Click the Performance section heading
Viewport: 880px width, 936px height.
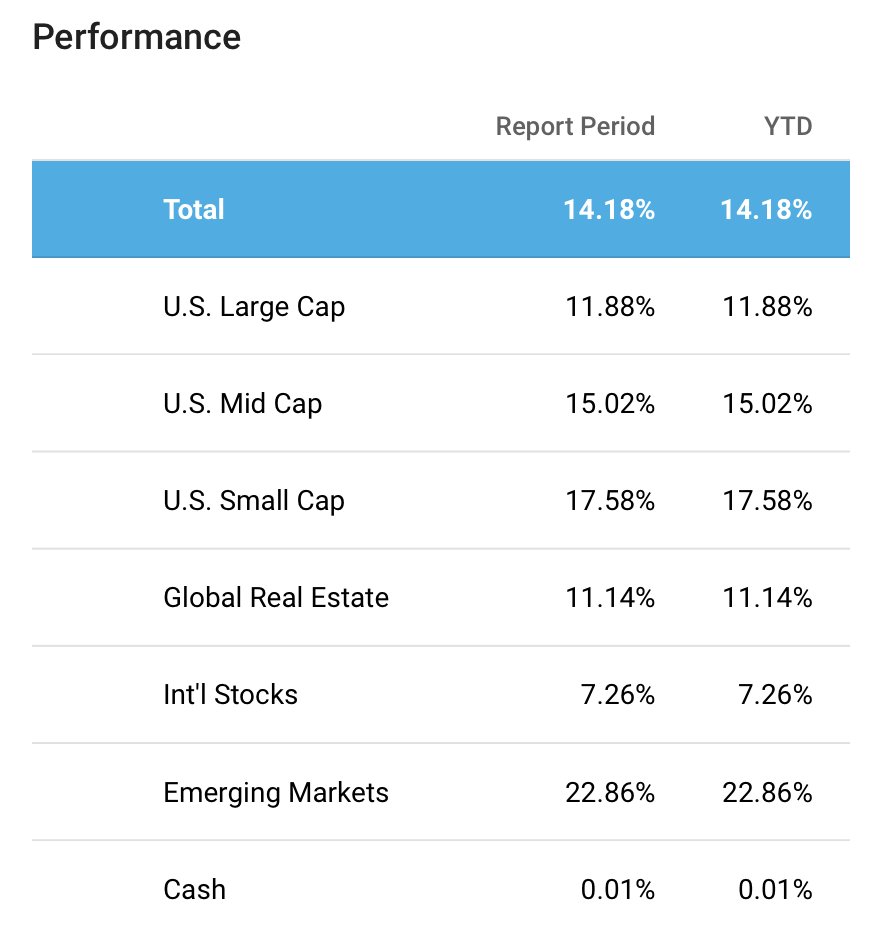137,37
